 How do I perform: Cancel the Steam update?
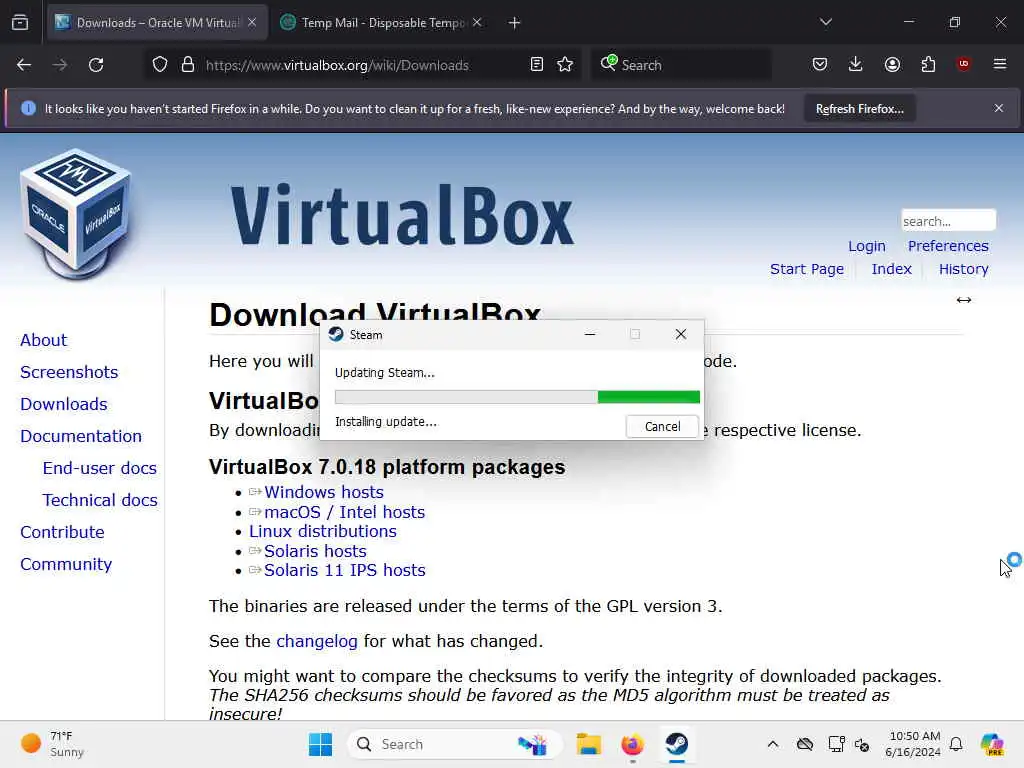pos(662,426)
